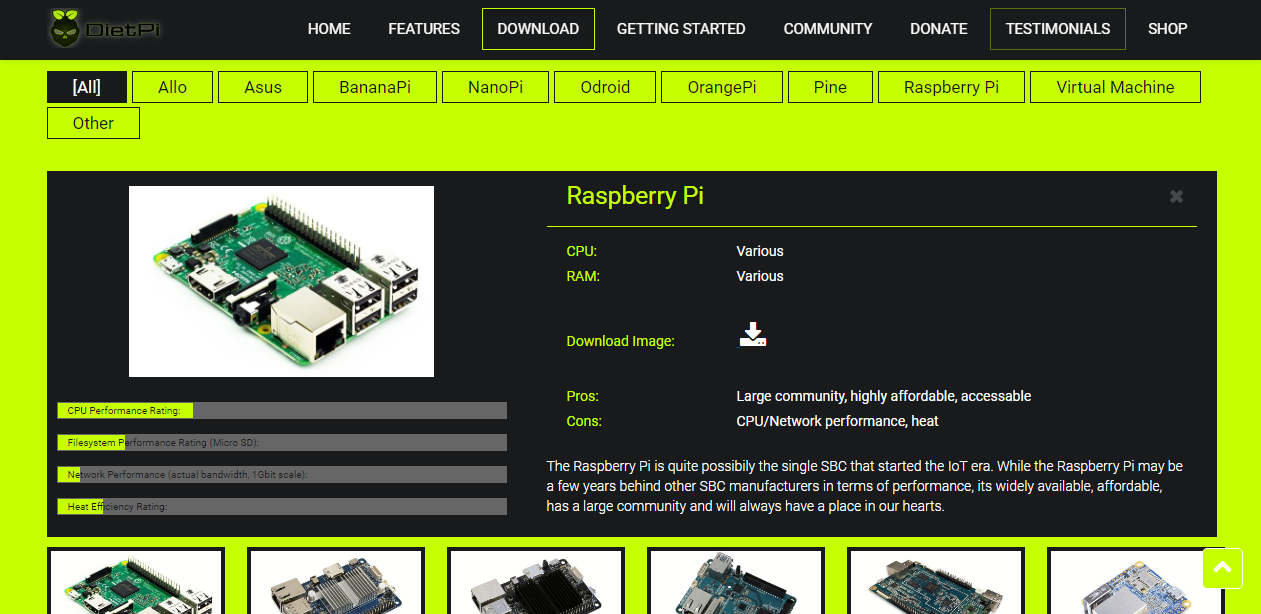Filter devices by Pine
Viewport: 1261px width, 614px height.
(830, 87)
